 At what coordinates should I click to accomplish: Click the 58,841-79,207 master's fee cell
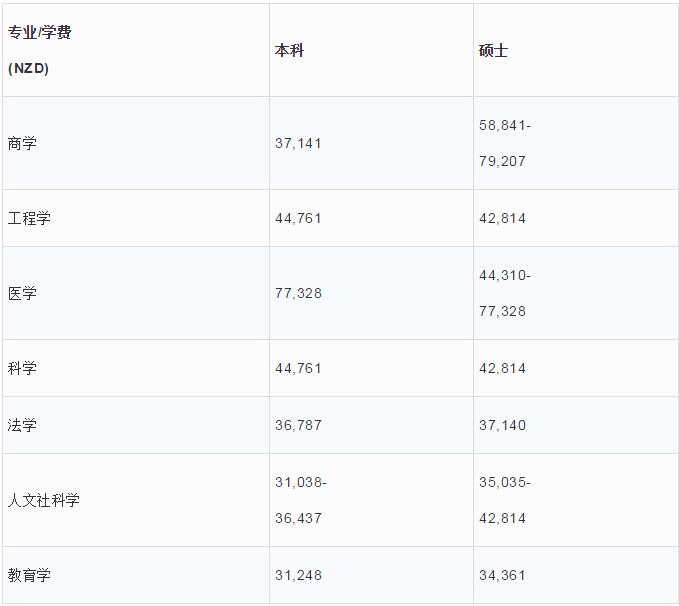click(x=505, y=143)
